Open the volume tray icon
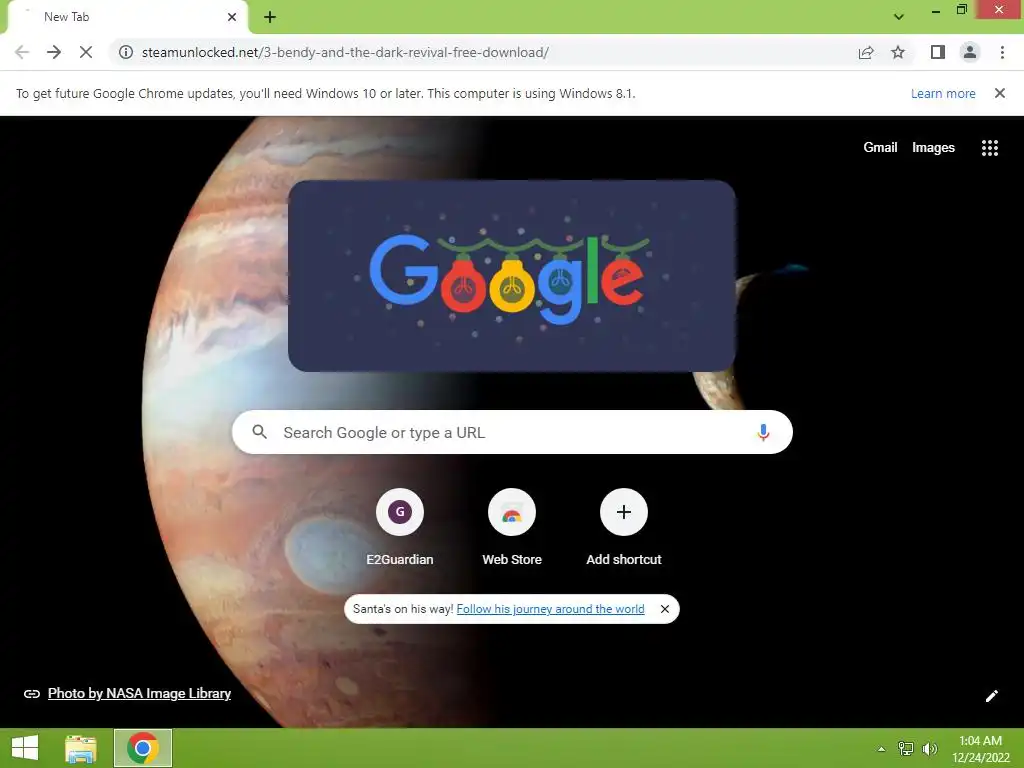The width and height of the screenshot is (1024, 768). point(929,749)
